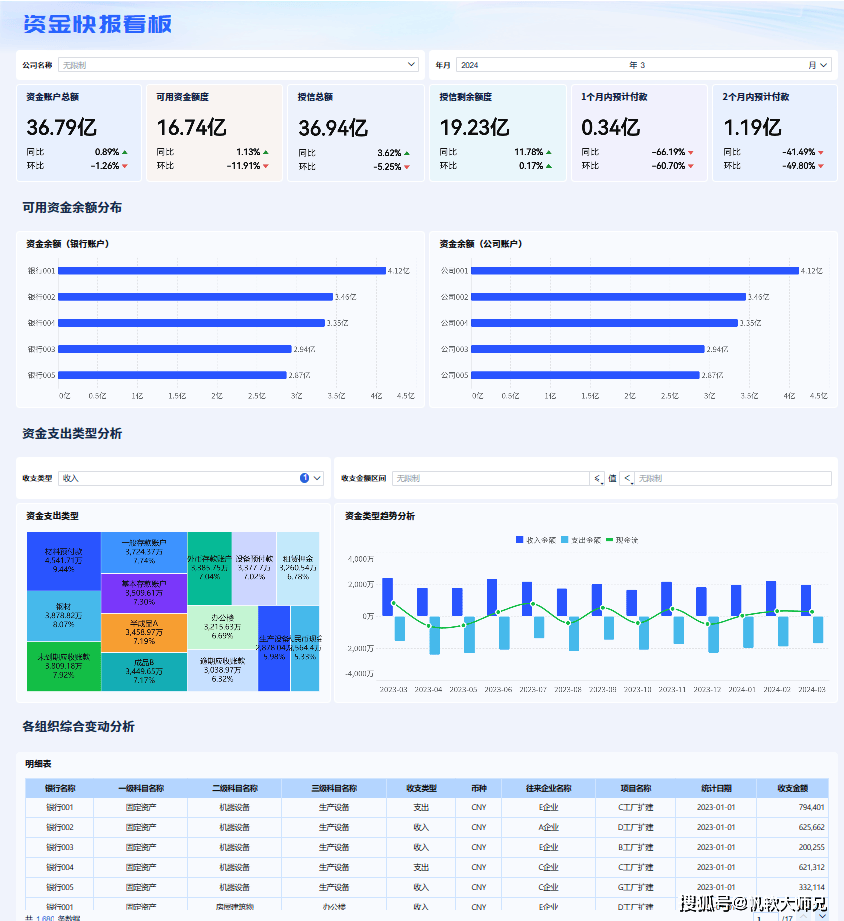Click the red down arrow beside -49.80% 环比
Image resolution: width=844 pixels, height=921 pixels.
[x=821, y=166]
